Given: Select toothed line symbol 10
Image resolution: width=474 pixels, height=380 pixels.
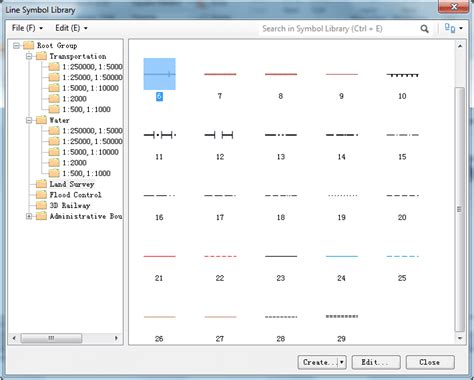Looking at the screenshot, I should (402, 74).
